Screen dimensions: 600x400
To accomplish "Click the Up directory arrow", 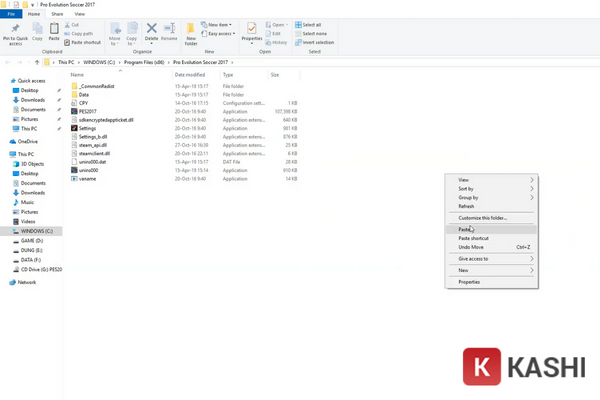I will (37, 62).
